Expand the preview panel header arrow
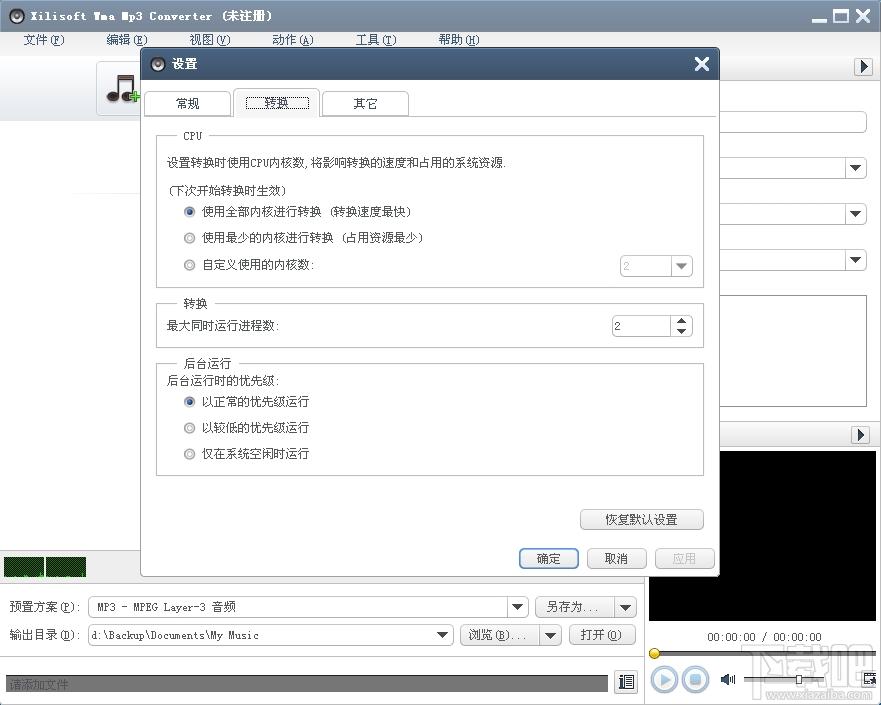Image resolution: width=881 pixels, height=705 pixels. (861, 435)
